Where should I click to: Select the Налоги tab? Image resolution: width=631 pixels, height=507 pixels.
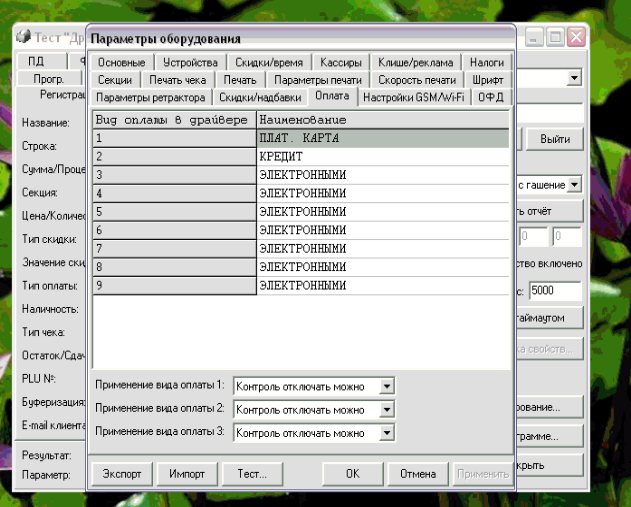click(486, 62)
